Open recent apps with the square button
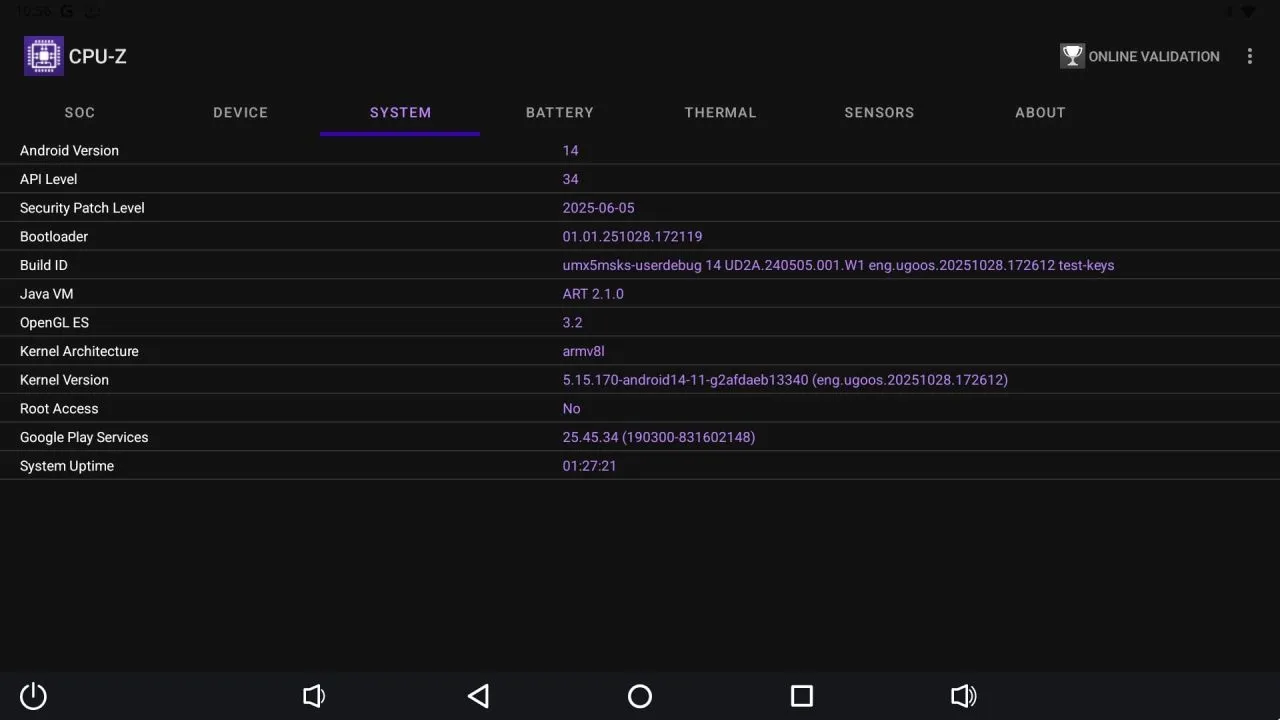Viewport: 1280px width, 720px height. (x=801, y=696)
